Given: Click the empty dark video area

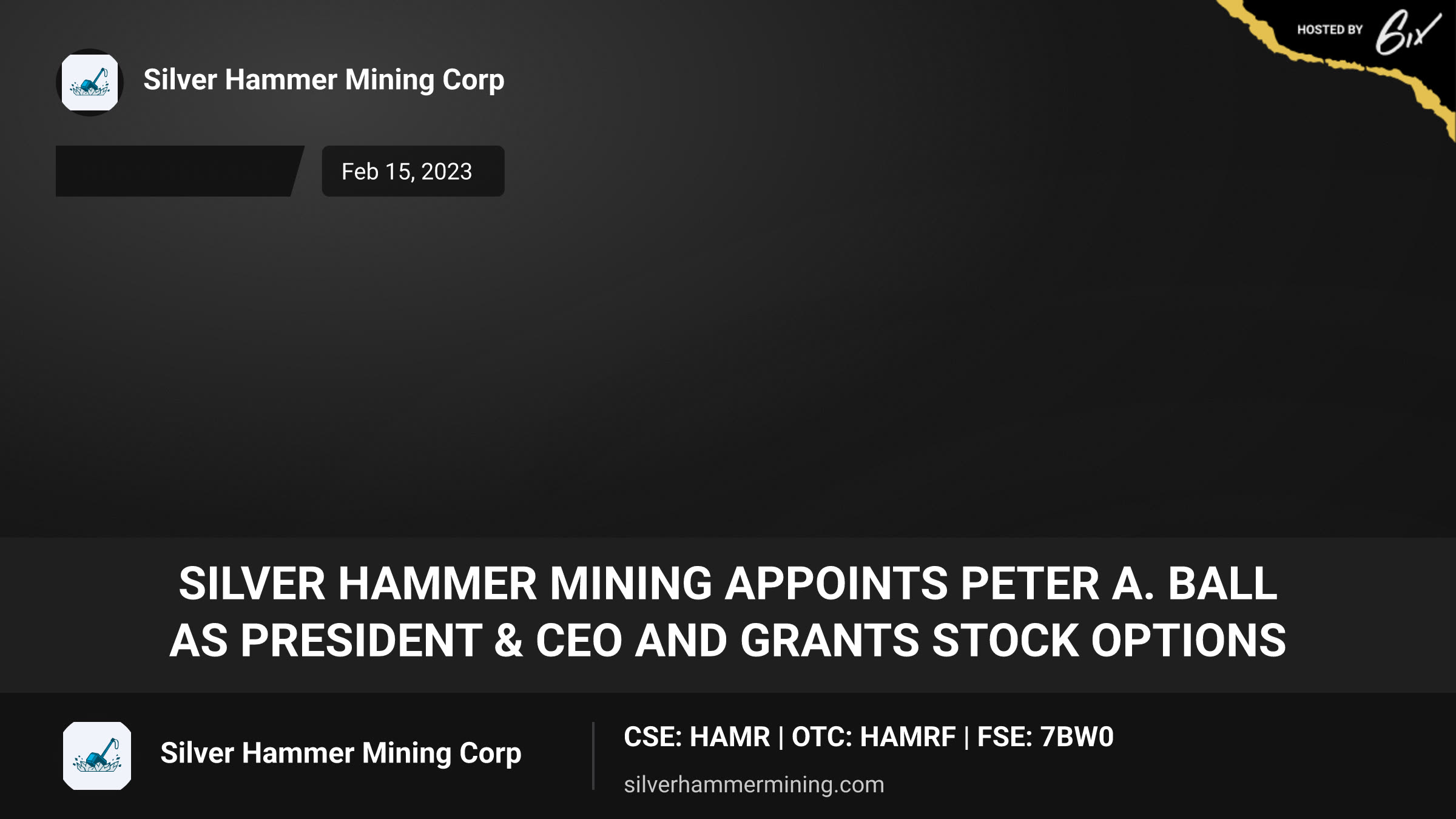Looking at the screenshot, I should point(728,364).
